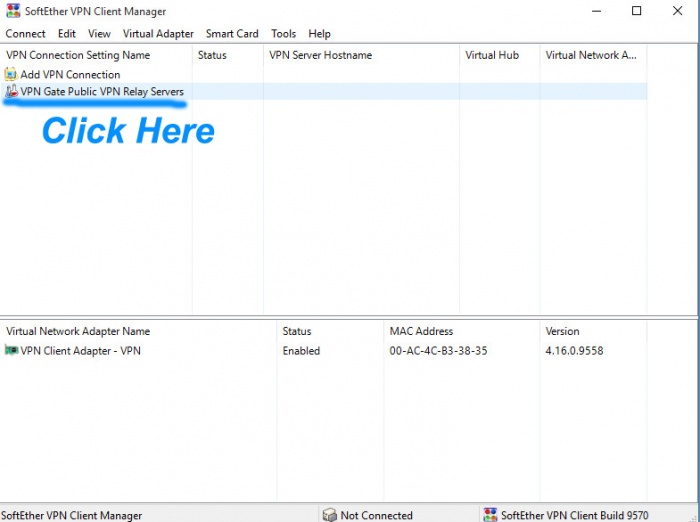The height and width of the screenshot is (522, 700).
Task: Click Not Connected status bar text
Action: tap(376, 515)
